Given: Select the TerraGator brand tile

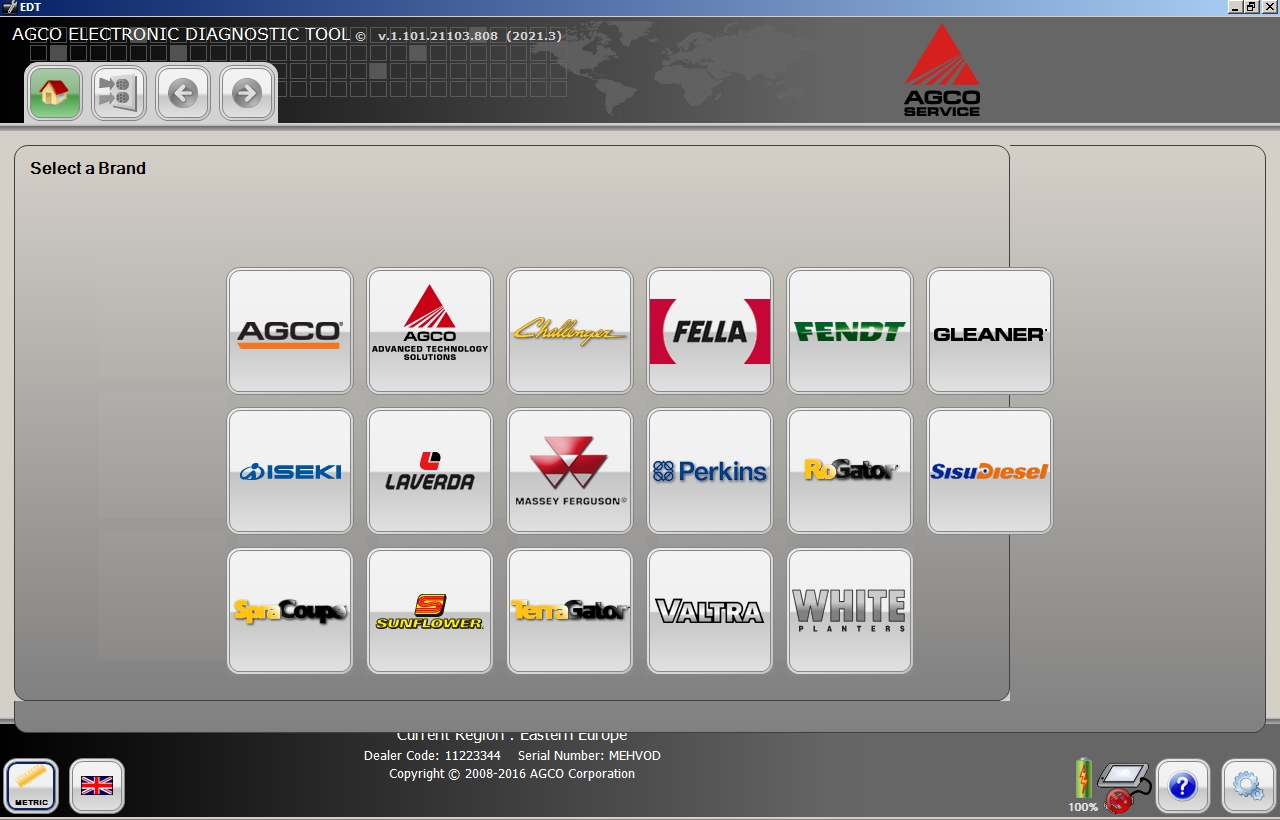Looking at the screenshot, I should (570, 611).
